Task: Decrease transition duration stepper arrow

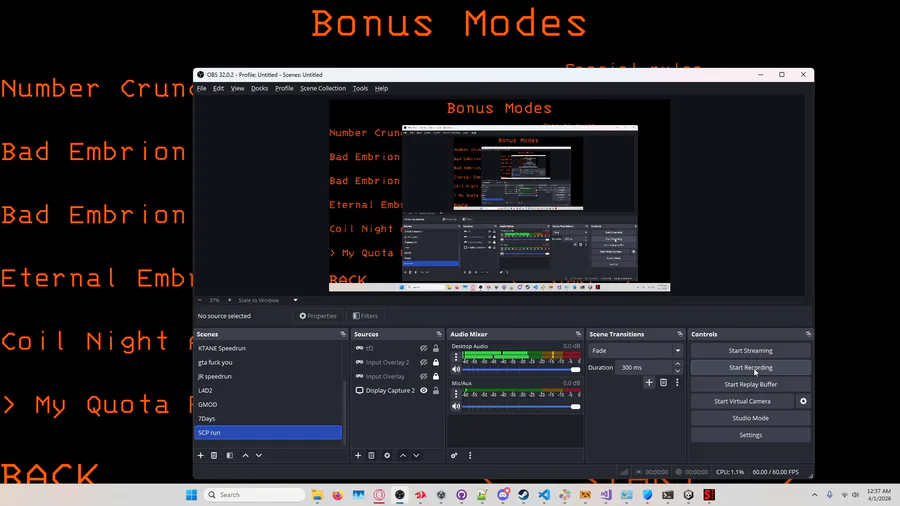Action: point(678,371)
